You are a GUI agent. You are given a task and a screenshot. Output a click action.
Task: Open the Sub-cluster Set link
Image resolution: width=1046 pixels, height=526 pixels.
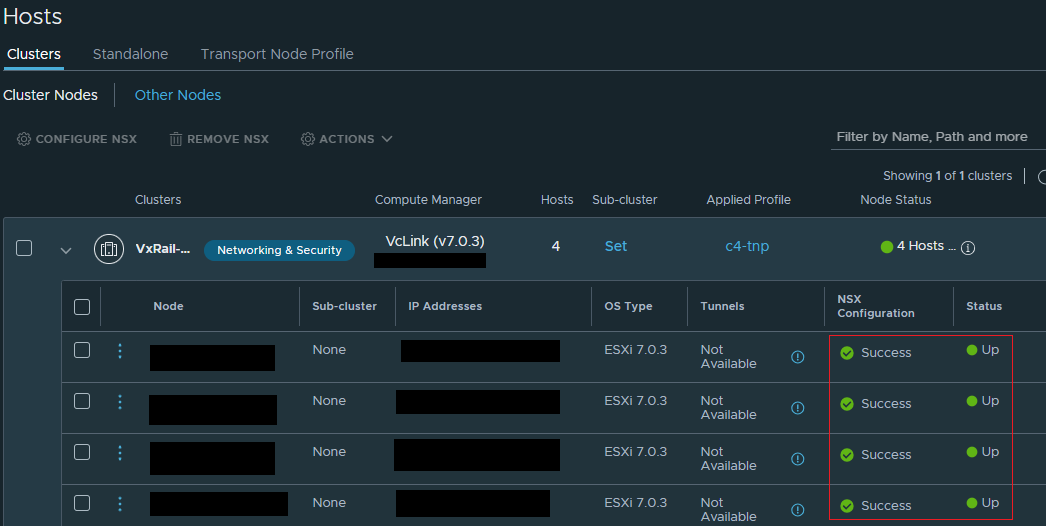(616, 246)
